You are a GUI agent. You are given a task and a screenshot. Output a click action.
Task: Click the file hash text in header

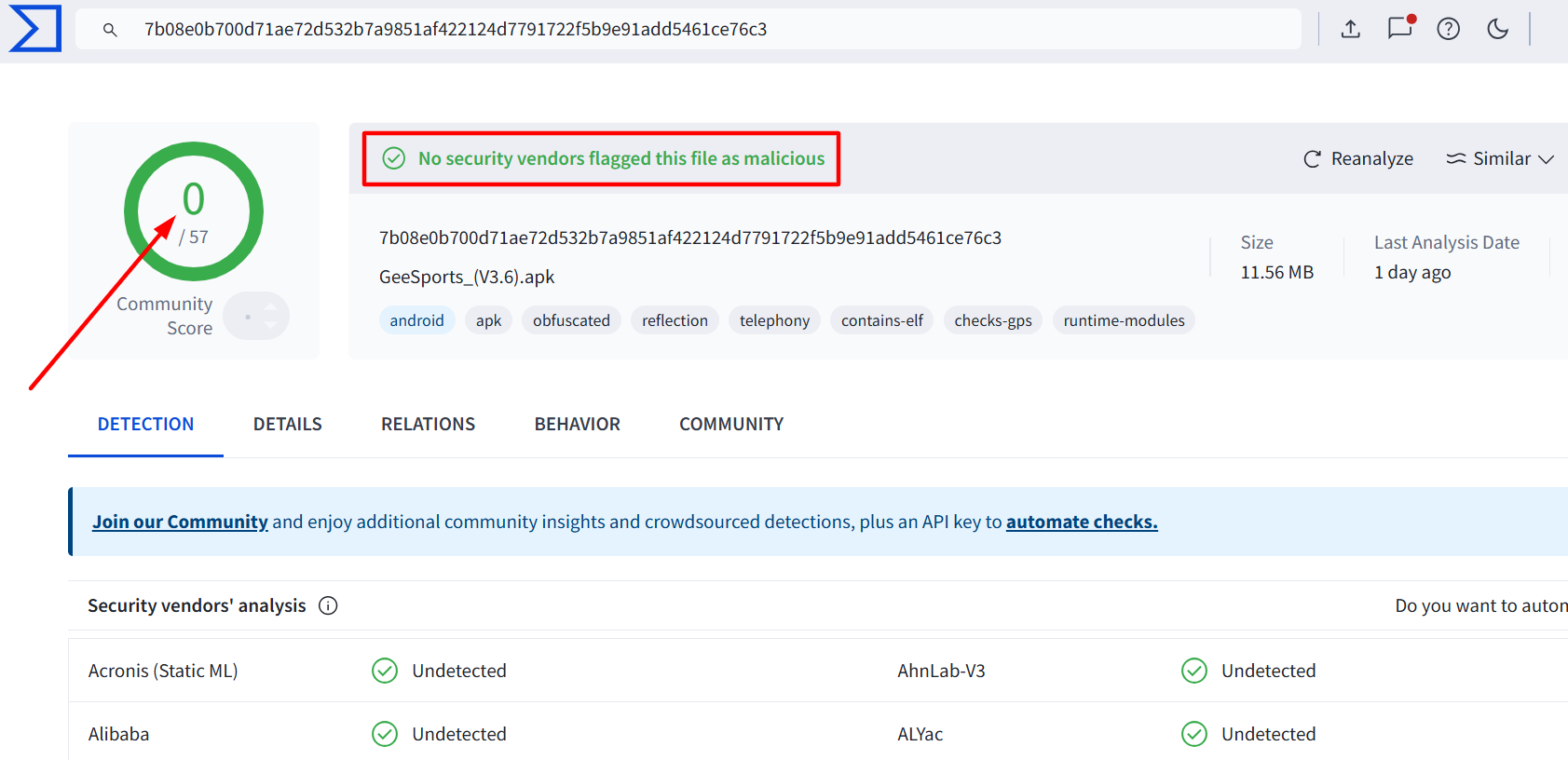[690, 237]
